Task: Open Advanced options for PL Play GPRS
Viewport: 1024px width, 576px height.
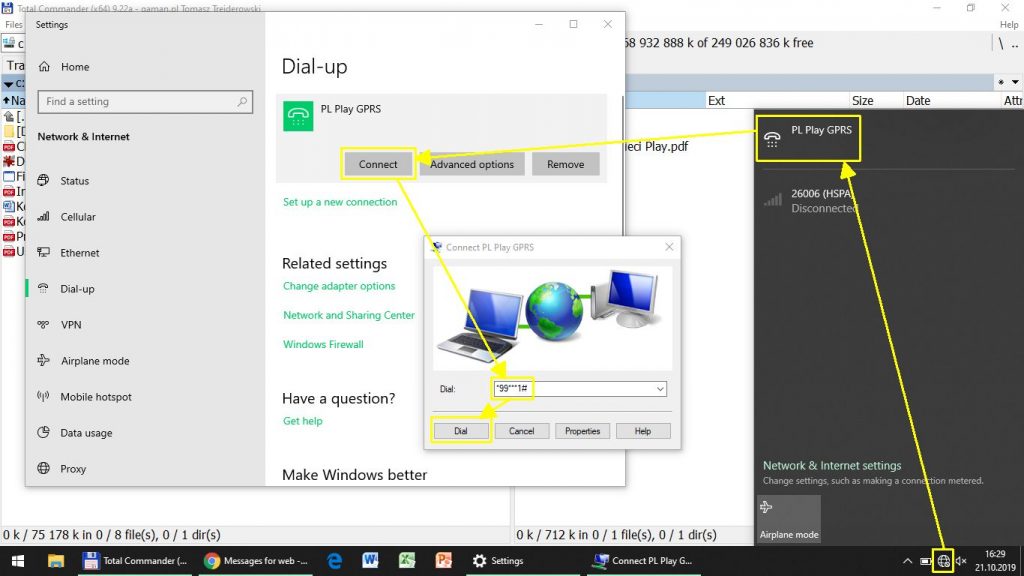Action: pos(472,164)
